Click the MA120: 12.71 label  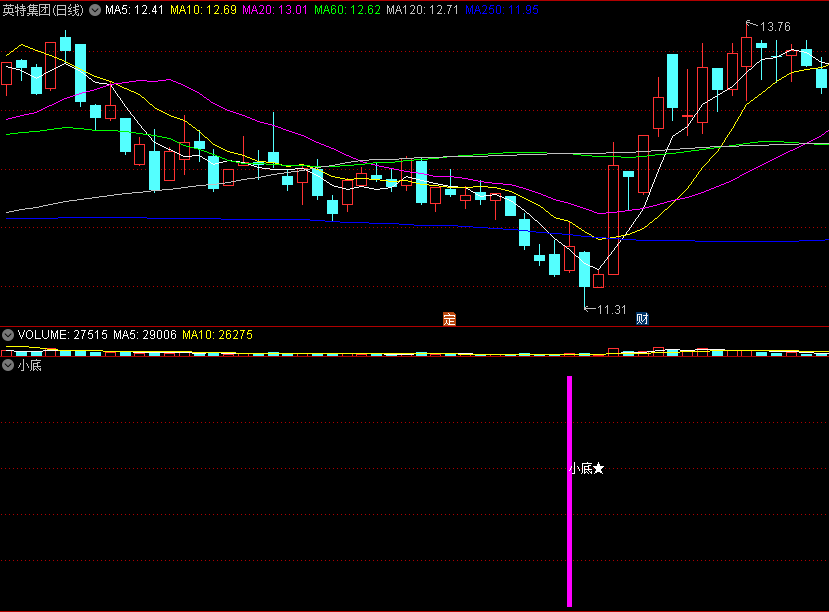tap(422, 10)
